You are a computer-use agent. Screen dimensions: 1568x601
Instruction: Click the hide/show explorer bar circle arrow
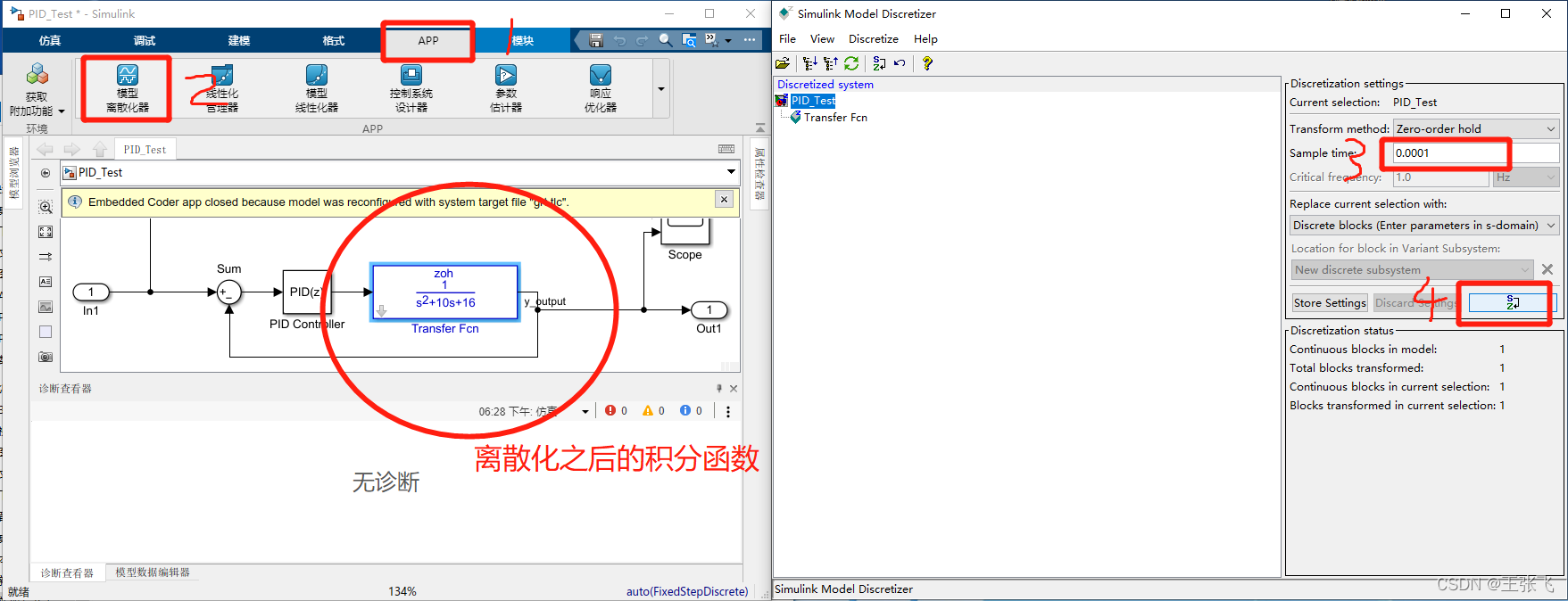pos(46,173)
